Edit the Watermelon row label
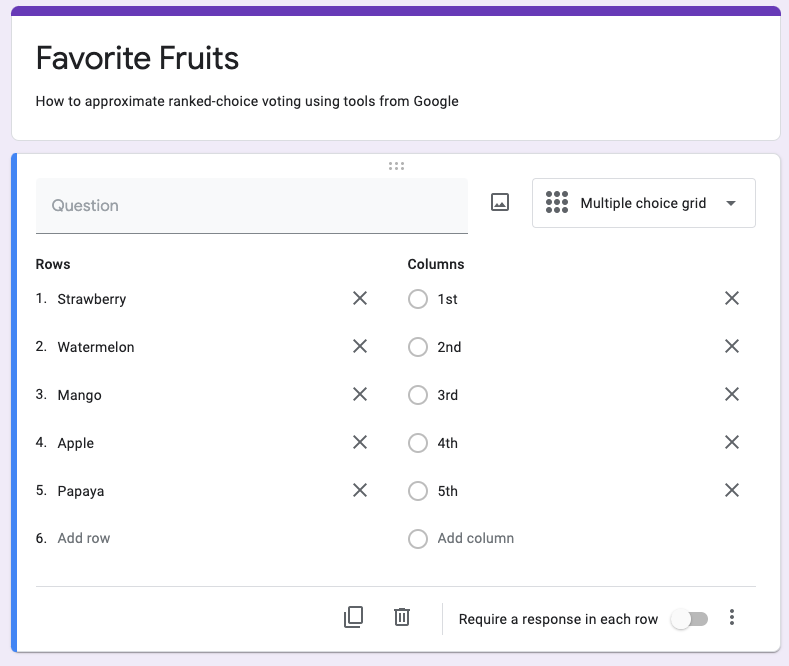Viewport: 789px width, 666px height. click(96, 347)
